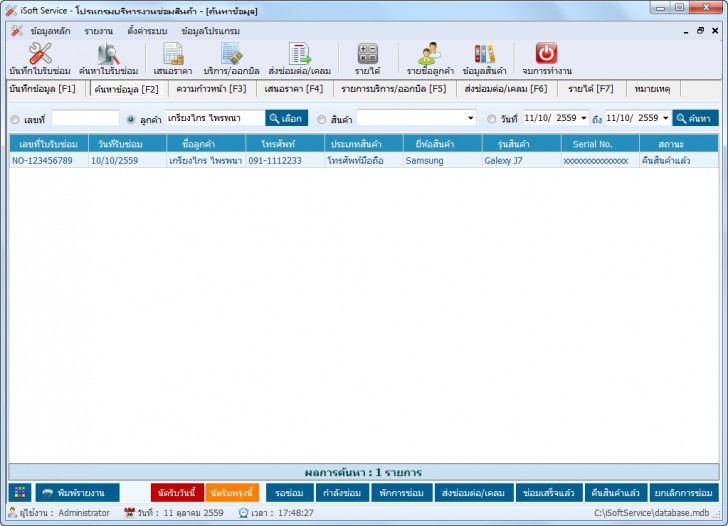Switch to เสนอราคา [F4] tab

[x=293, y=89]
